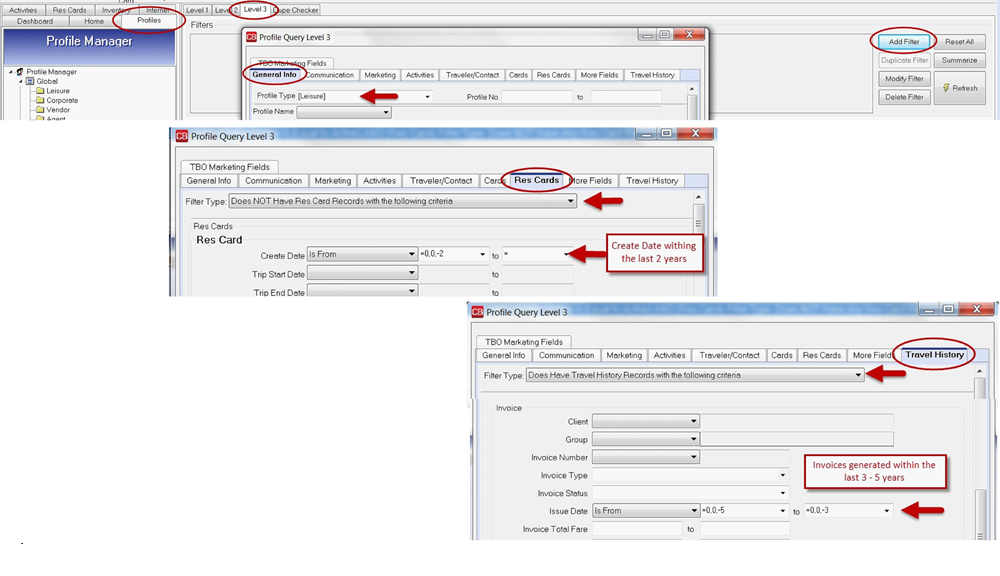The width and height of the screenshot is (1000, 576).
Task: Click the Delete Filter button
Action: tap(904, 97)
